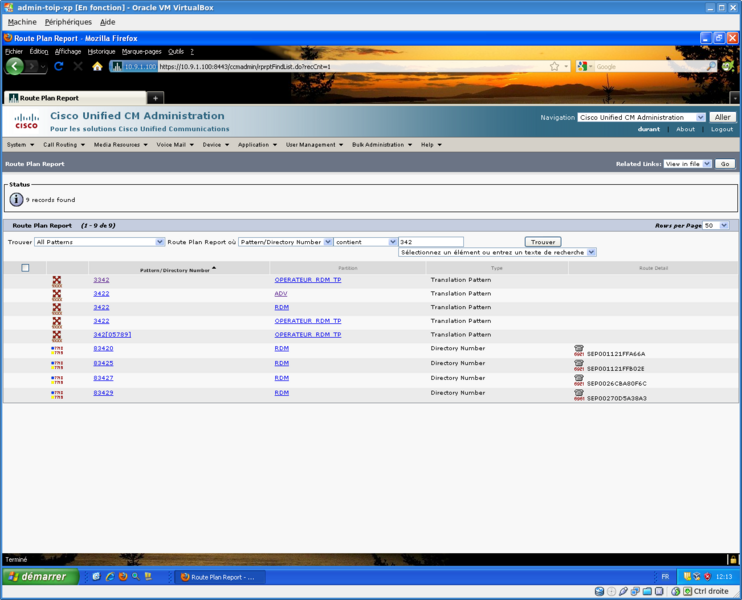The image size is (742, 600).
Task: Click the Firefox home icon
Action: pos(97,66)
